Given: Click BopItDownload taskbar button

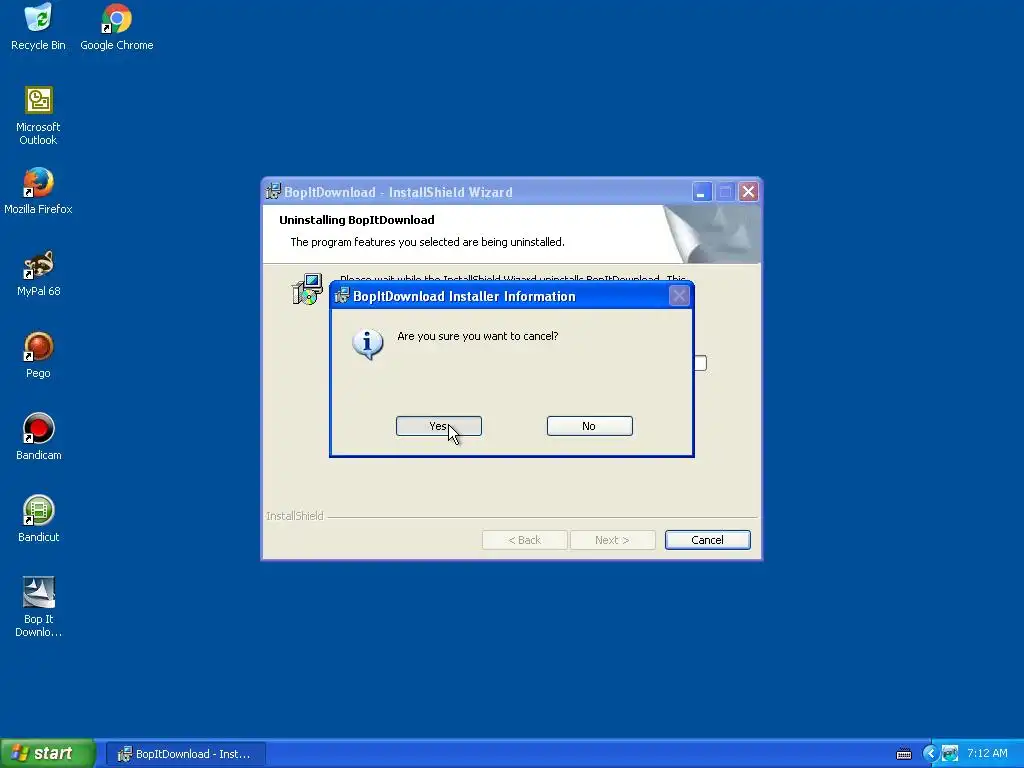Looking at the screenshot, I should pyautogui.click(x=185, y=754).
